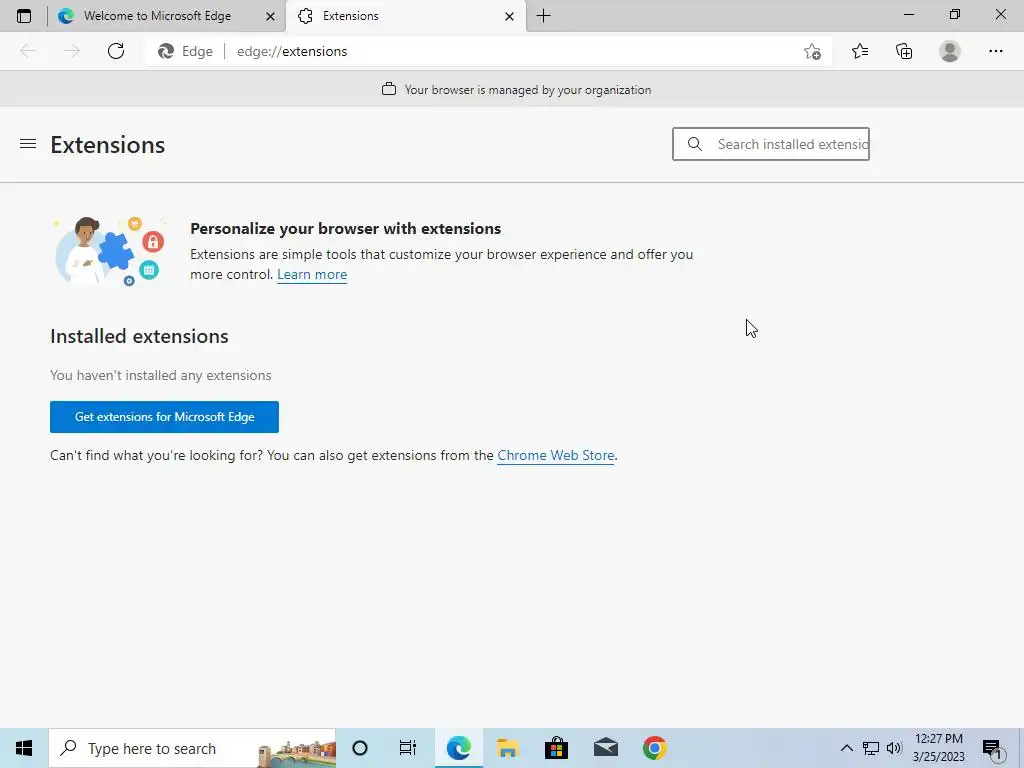Click the browser forward arrow
This screenshot has height=768, width=1024.
(72, 51)
